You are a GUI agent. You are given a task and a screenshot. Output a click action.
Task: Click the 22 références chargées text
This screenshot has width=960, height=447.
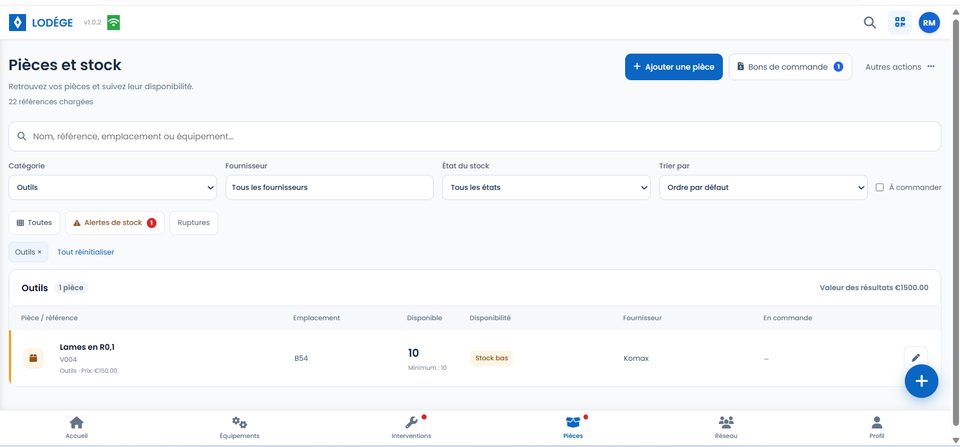pos(51,102)
